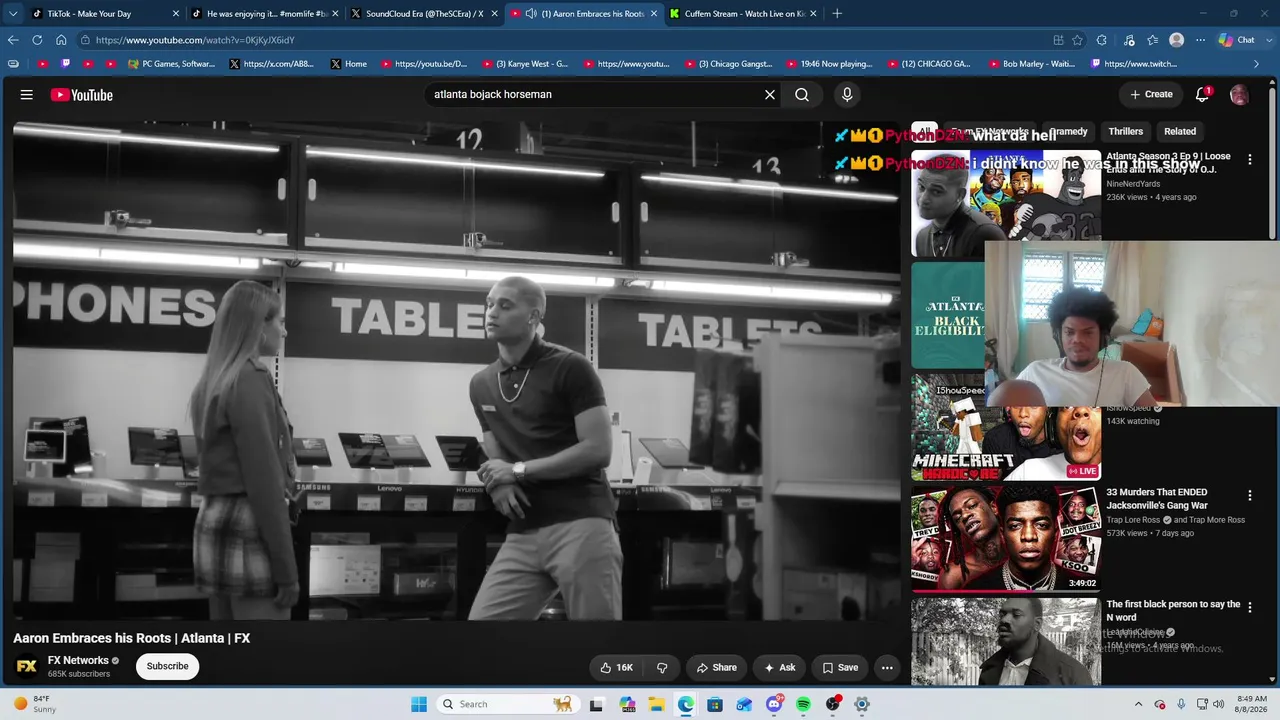The height and width of the screenshot is (720, 1280).
Task: Show hidden system tray icons
Action: [x=1138, y=704]
